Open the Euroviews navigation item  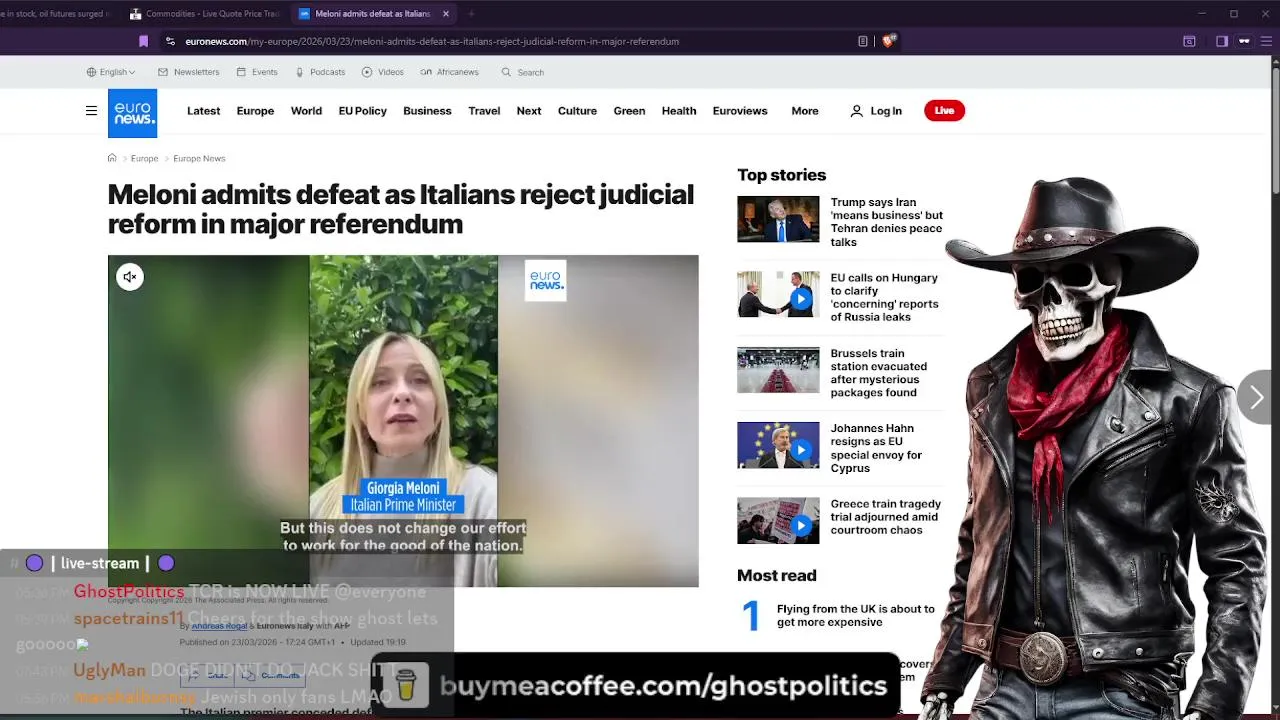(740, 111)
